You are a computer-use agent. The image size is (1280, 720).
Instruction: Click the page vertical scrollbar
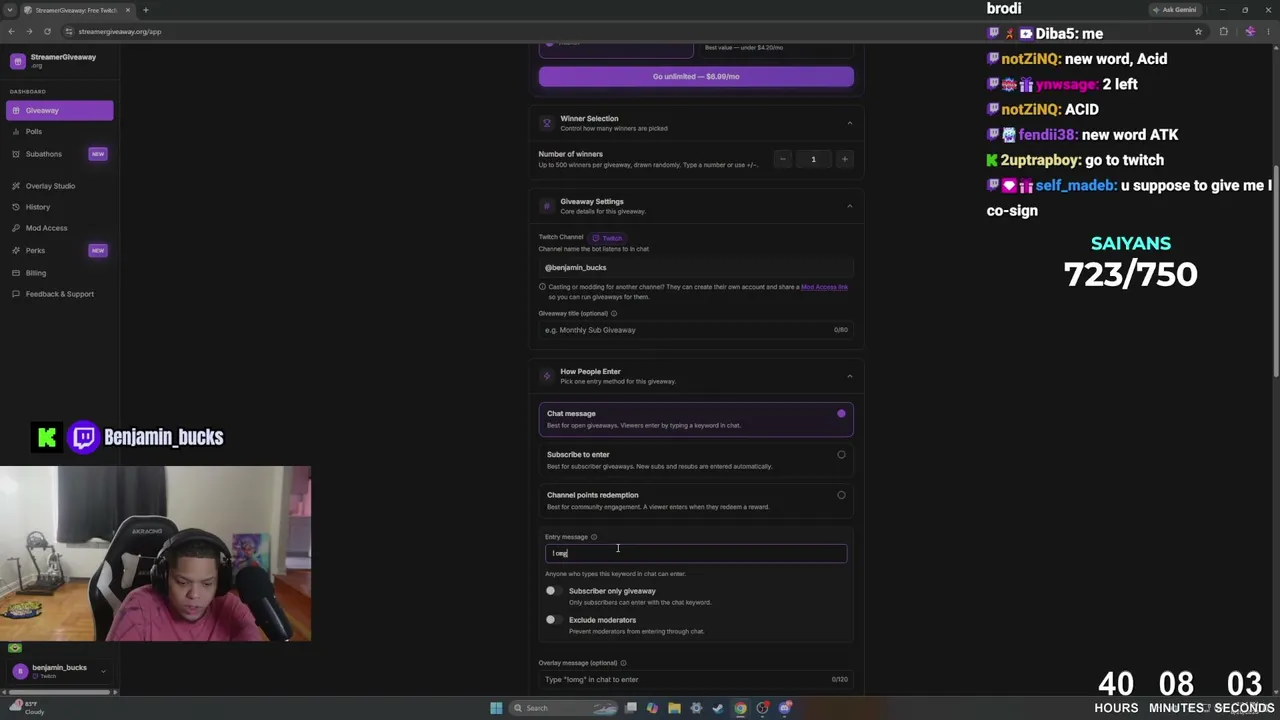(1275, 270)
